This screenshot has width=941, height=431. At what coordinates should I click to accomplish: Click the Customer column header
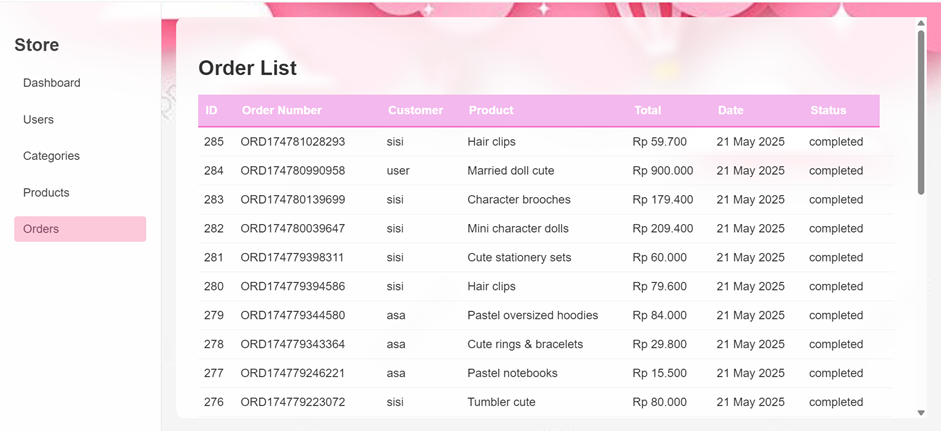[x=415, y=110]
